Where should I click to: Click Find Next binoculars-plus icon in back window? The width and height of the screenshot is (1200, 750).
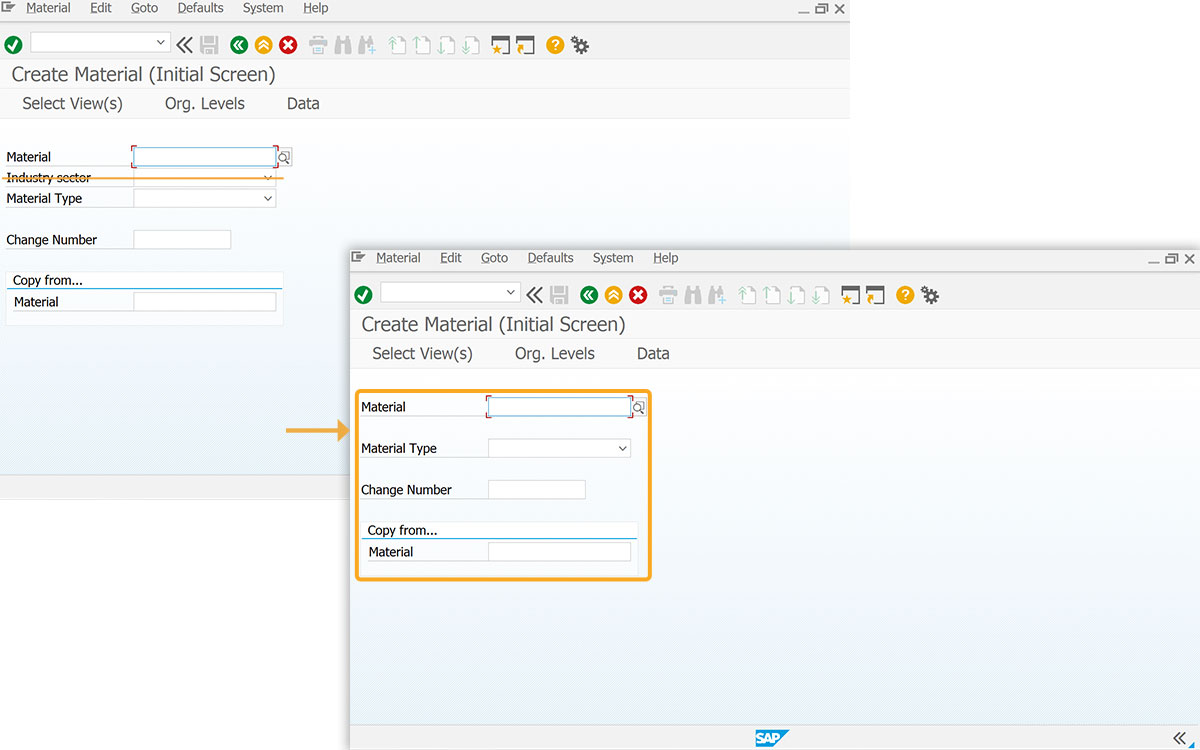pos(366,45)
